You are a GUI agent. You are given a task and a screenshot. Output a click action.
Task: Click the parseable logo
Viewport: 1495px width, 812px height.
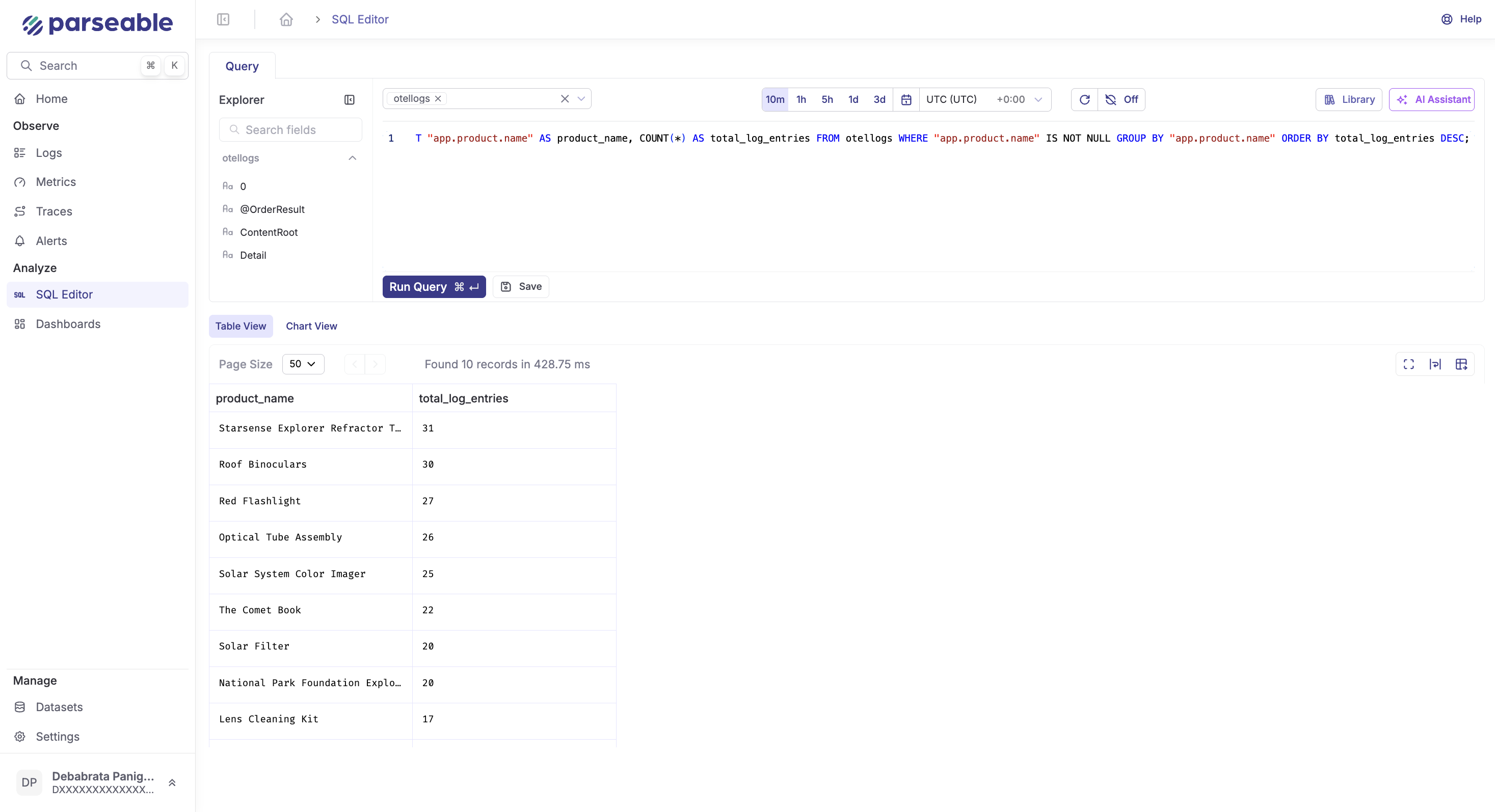(97, 24)
